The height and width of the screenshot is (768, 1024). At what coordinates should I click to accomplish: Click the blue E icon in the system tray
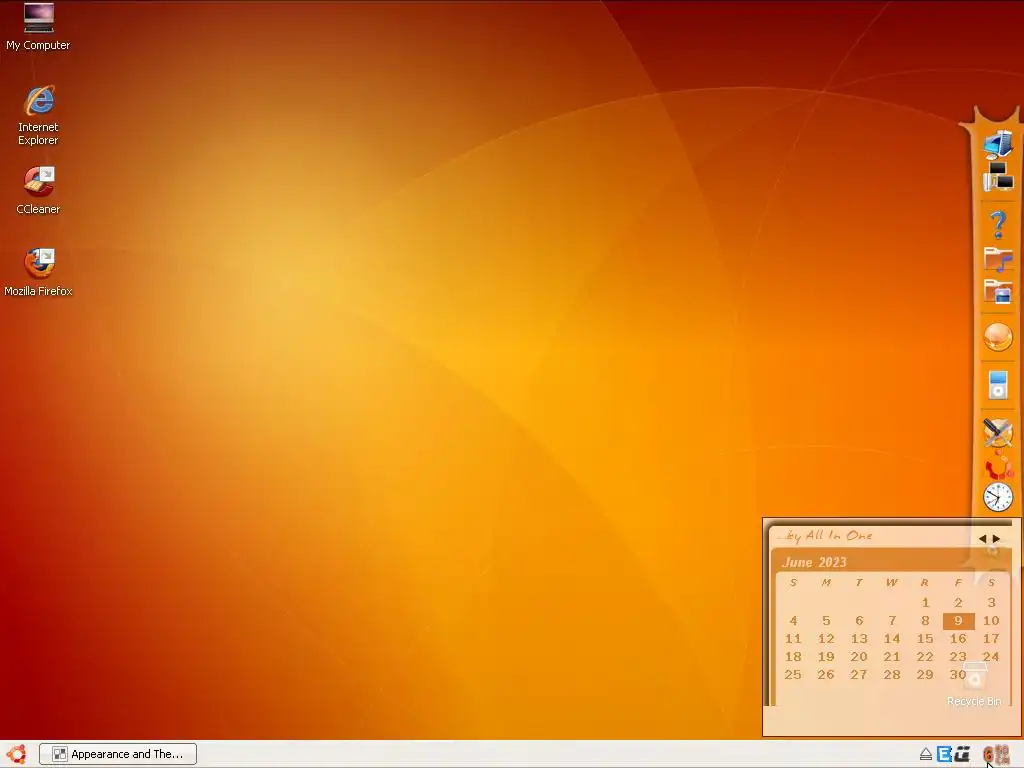pos(944,754)
